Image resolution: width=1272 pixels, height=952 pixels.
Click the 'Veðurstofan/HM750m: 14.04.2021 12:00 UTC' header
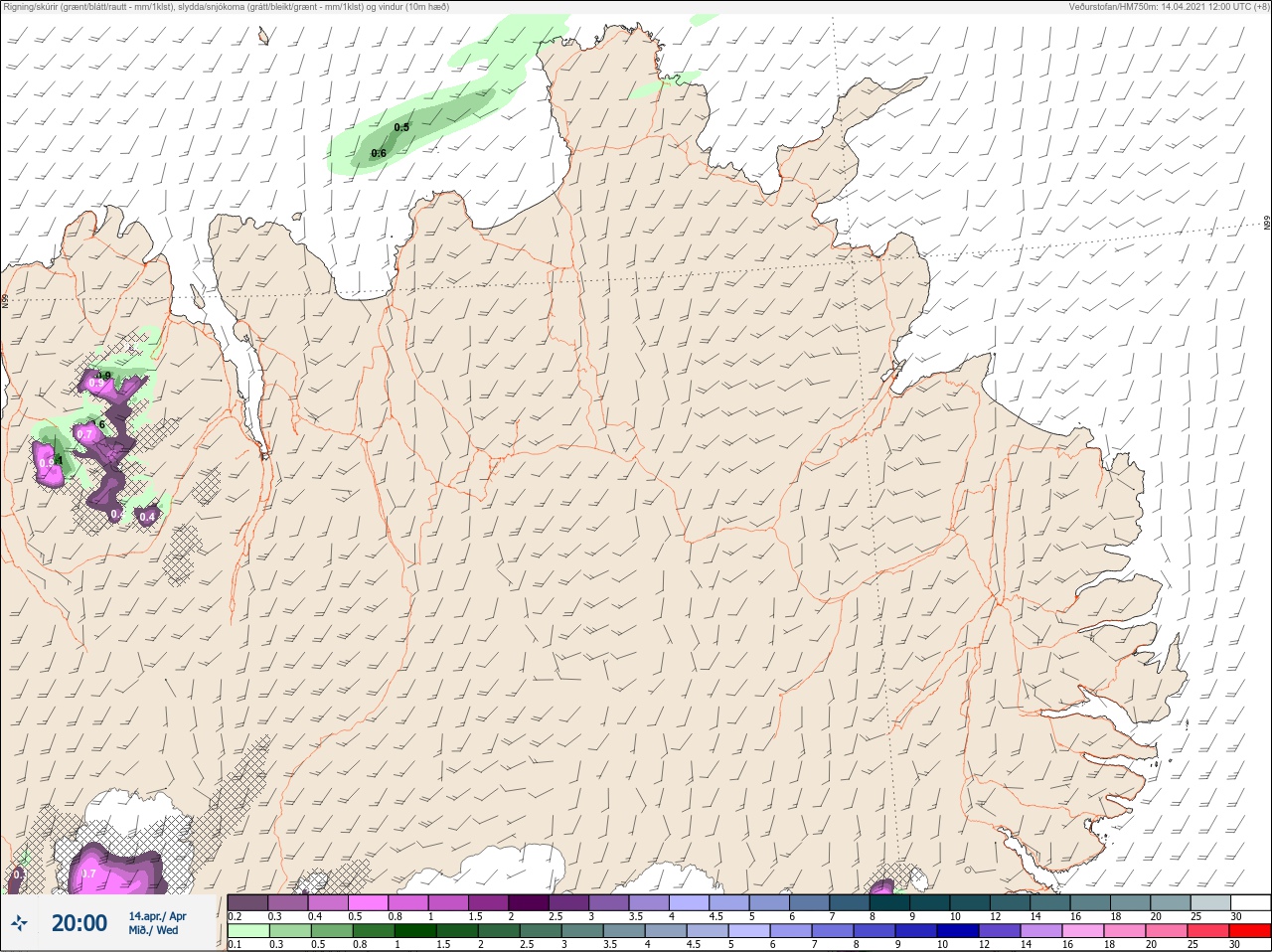tap(1170, 6)
